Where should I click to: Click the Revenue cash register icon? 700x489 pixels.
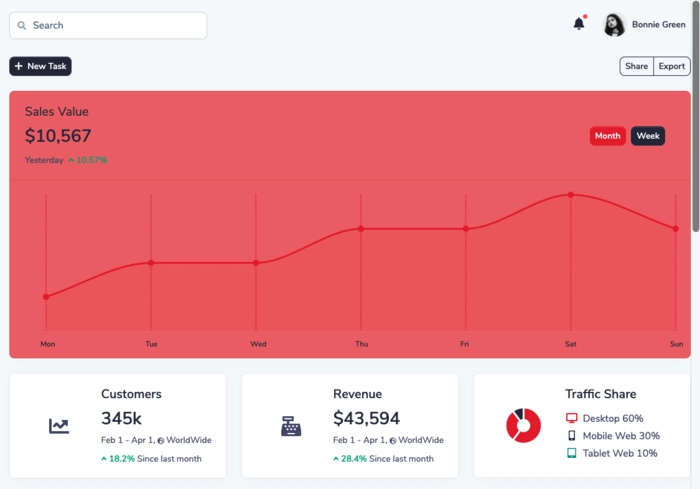pos(291,426)
